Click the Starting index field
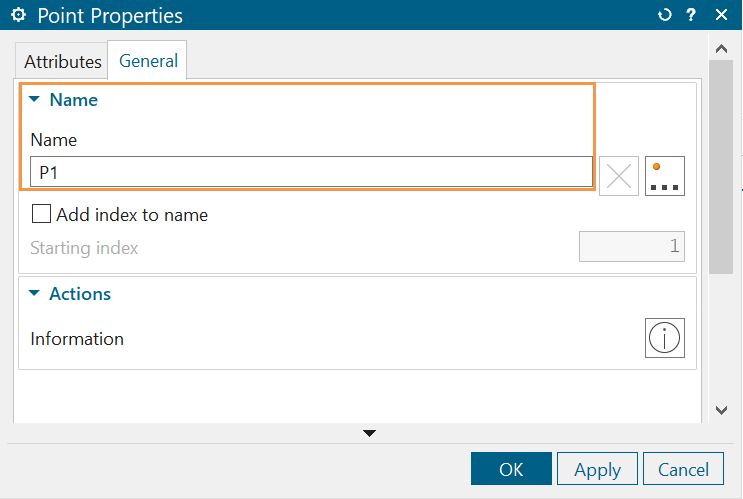 631,247
